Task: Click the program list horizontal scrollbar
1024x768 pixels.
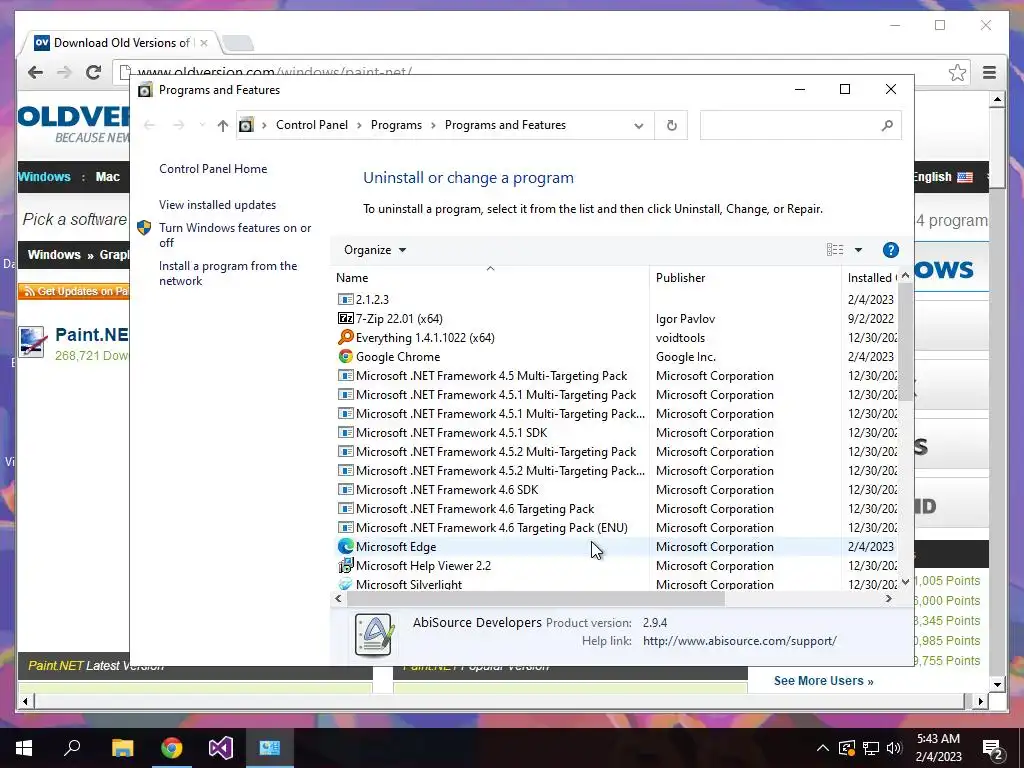Action: tap(536, 598)
